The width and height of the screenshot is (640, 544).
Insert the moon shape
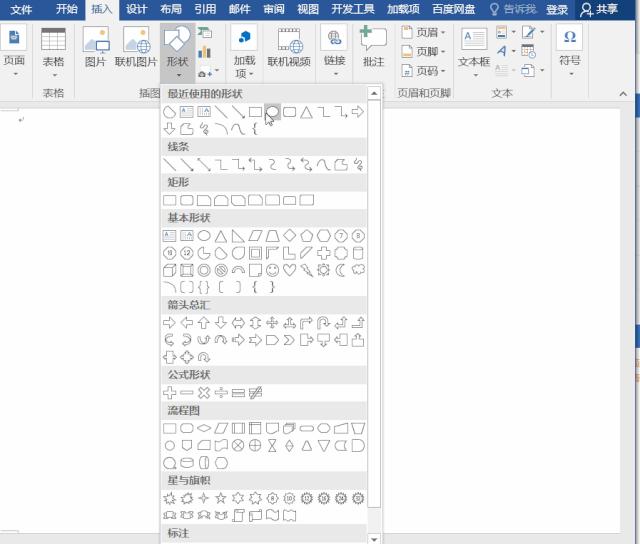click(341, 270)
